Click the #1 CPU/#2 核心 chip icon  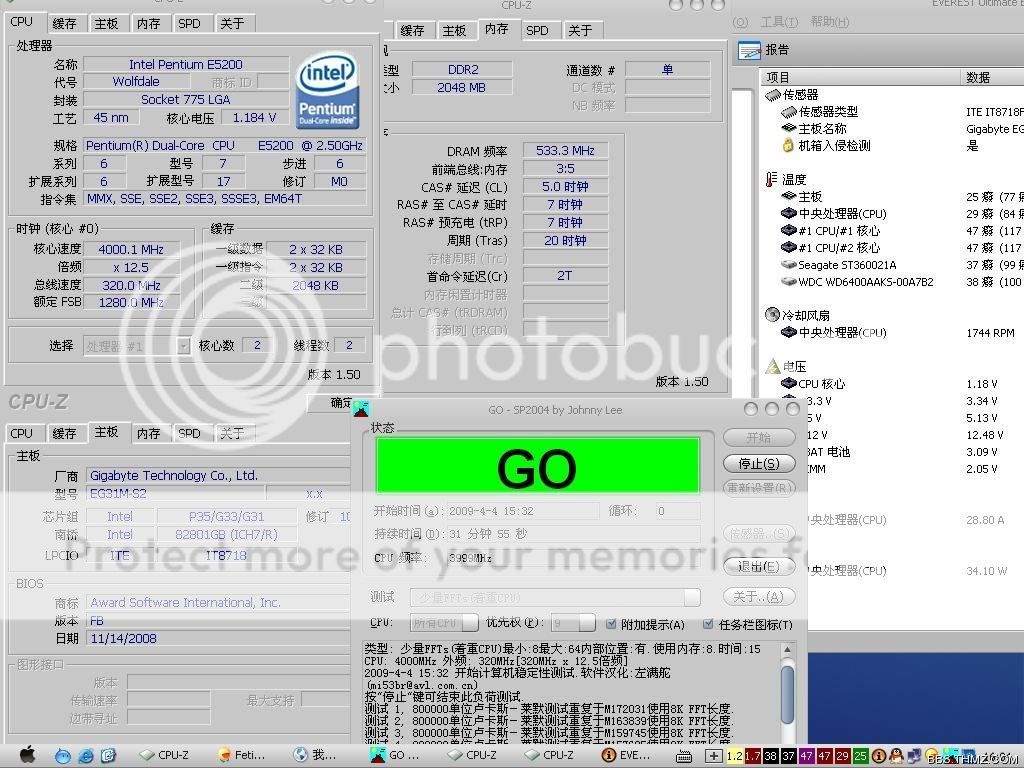pyautogui.click(x=789, y=248)
